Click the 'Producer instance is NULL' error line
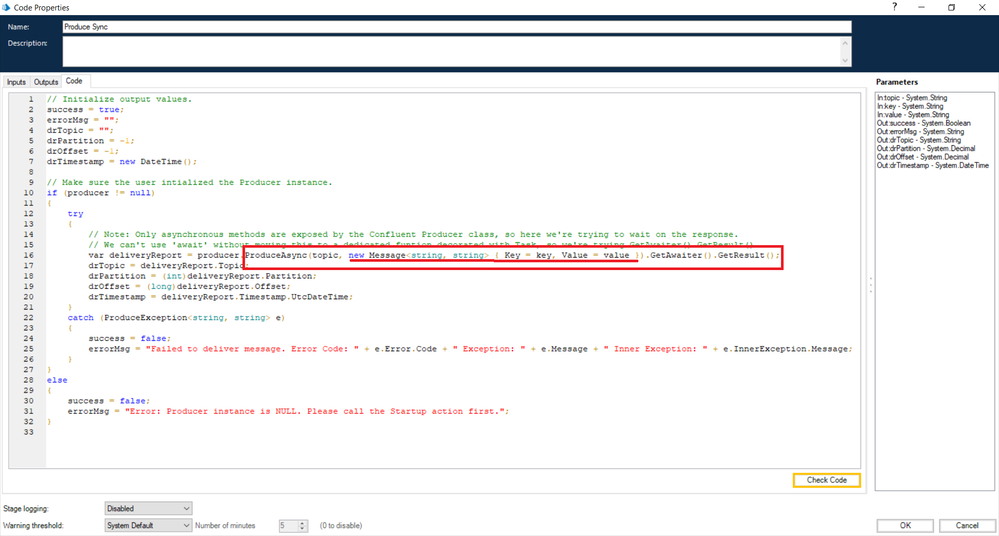Screen dimensions: 999x536 point(288,411)
